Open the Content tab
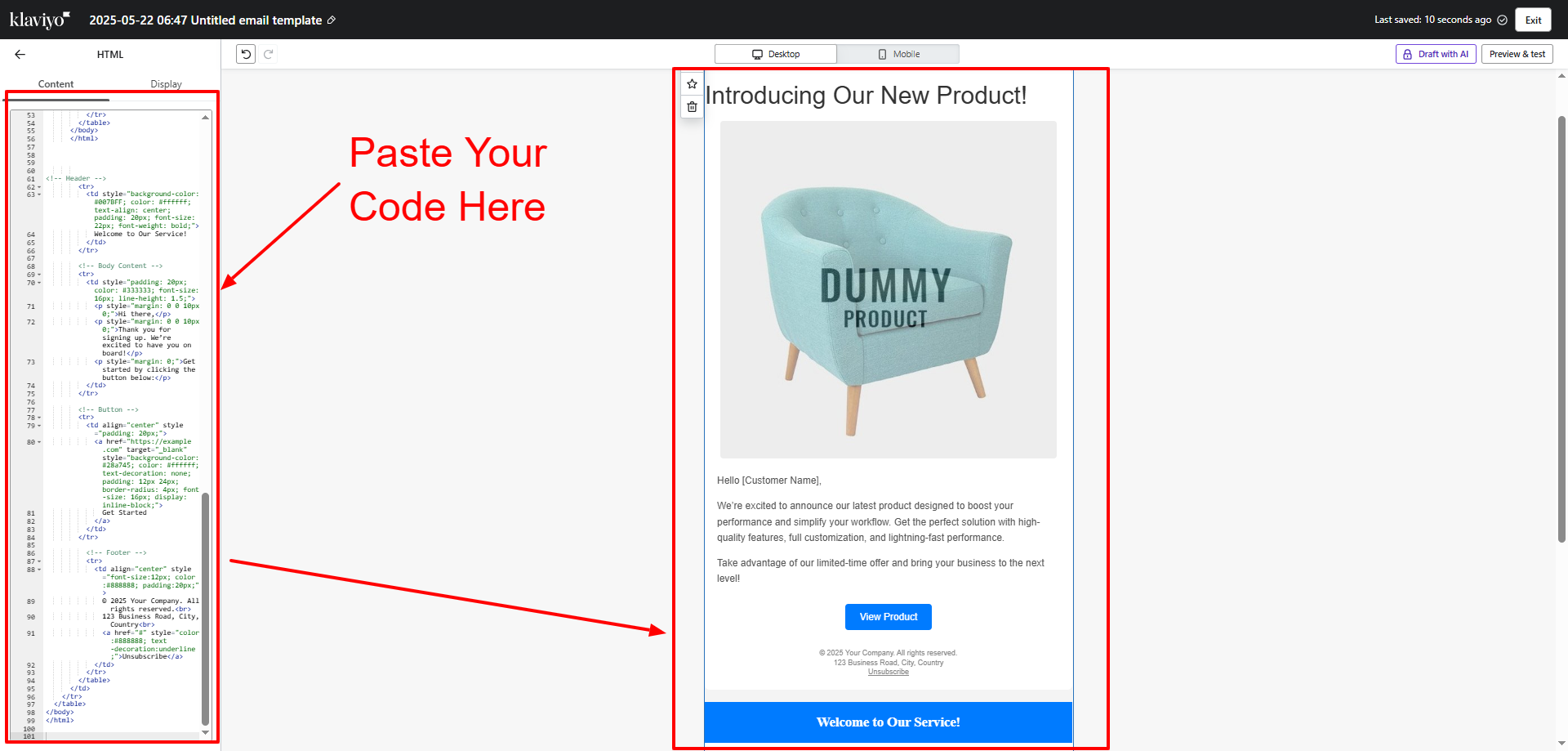Image resolution: width=1568 pixels, height=751 pixels. pyautogui.click(x=56, y=84)
